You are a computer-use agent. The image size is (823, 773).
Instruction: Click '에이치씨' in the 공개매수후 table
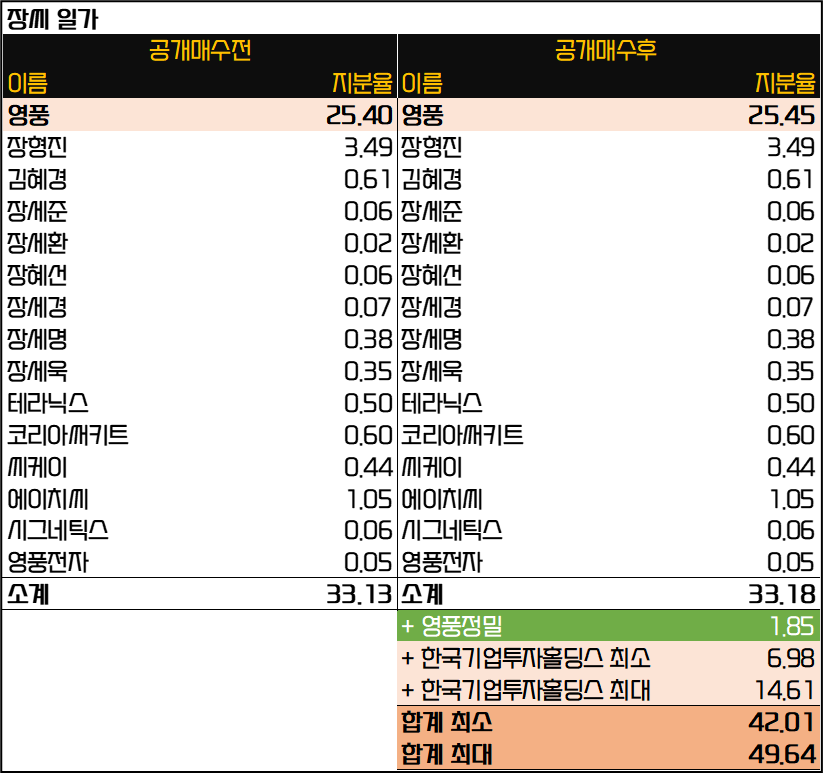441,499
